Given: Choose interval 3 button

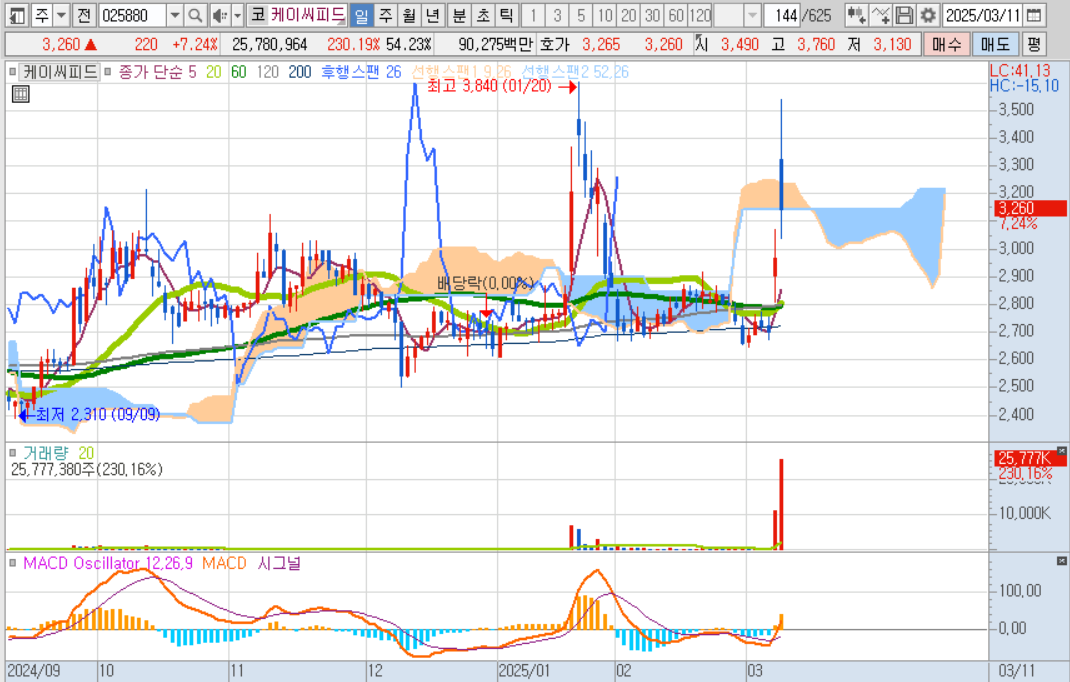Looking at the screenshot, I should click(x=558, y=14).
